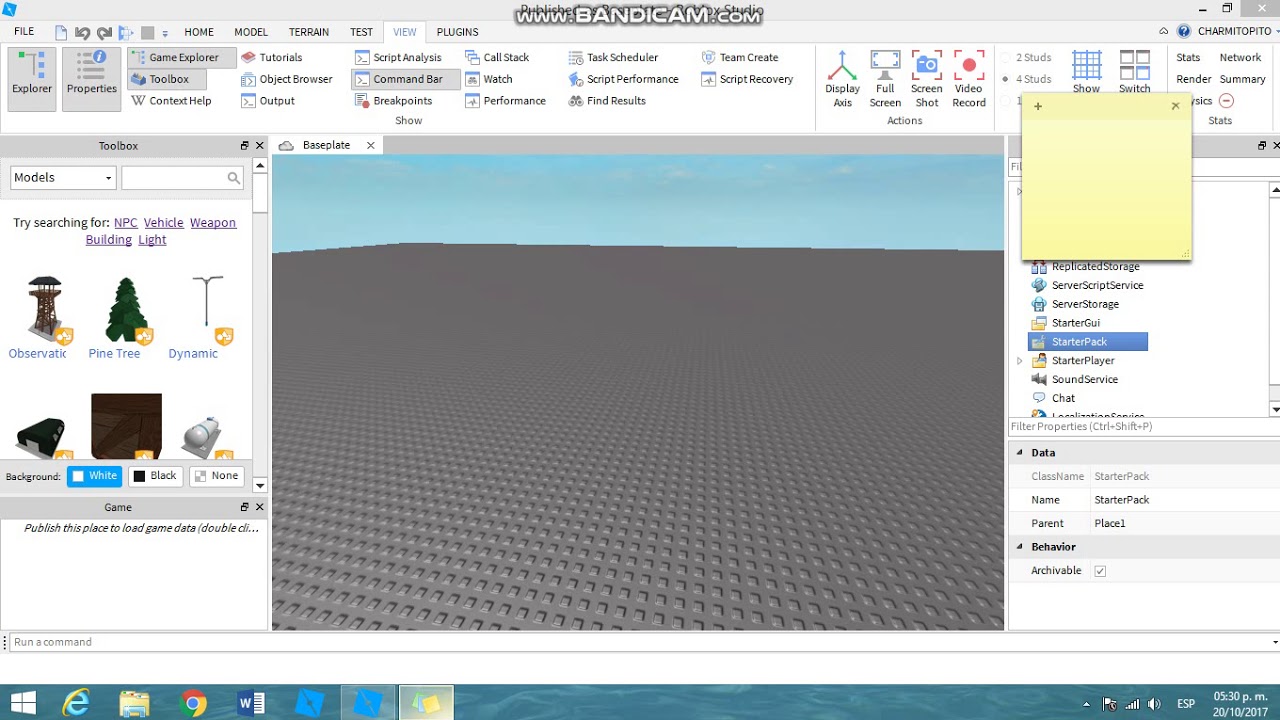The image size is (1280, 720).
Task: Set Toolbox background to Black
Action: click(155, 476)
